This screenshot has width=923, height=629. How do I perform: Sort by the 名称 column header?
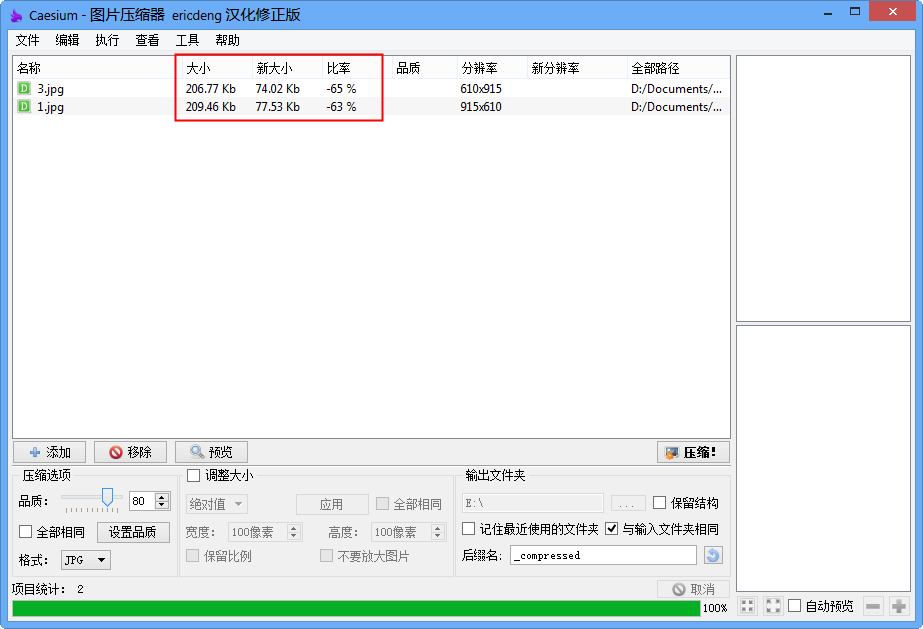(97, 68)
